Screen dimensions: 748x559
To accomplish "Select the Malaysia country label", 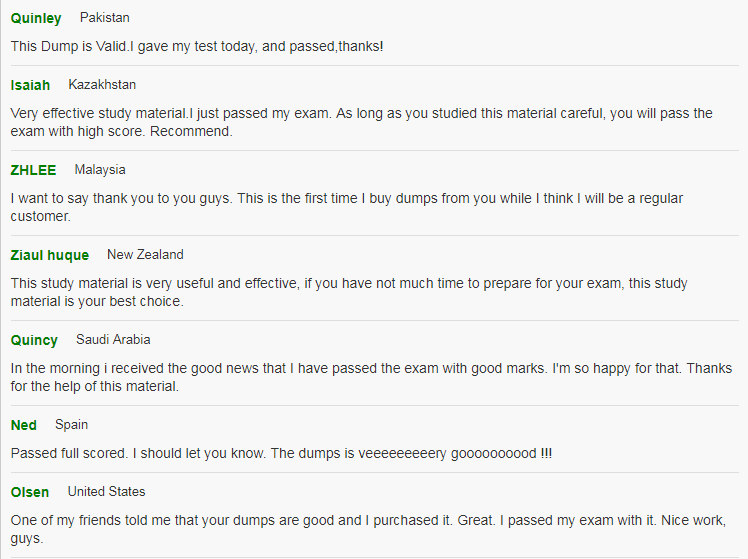I will (x=100, y=170).
